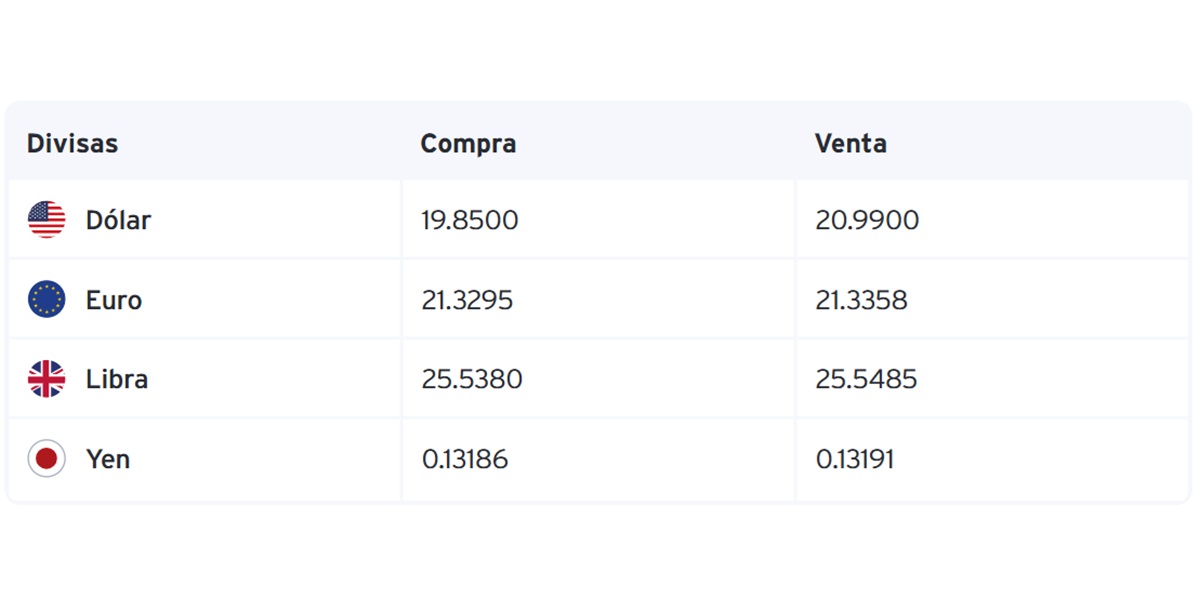1200x598 pixels.
Task: Click the Dólar currency label
Action: (118, 220)
